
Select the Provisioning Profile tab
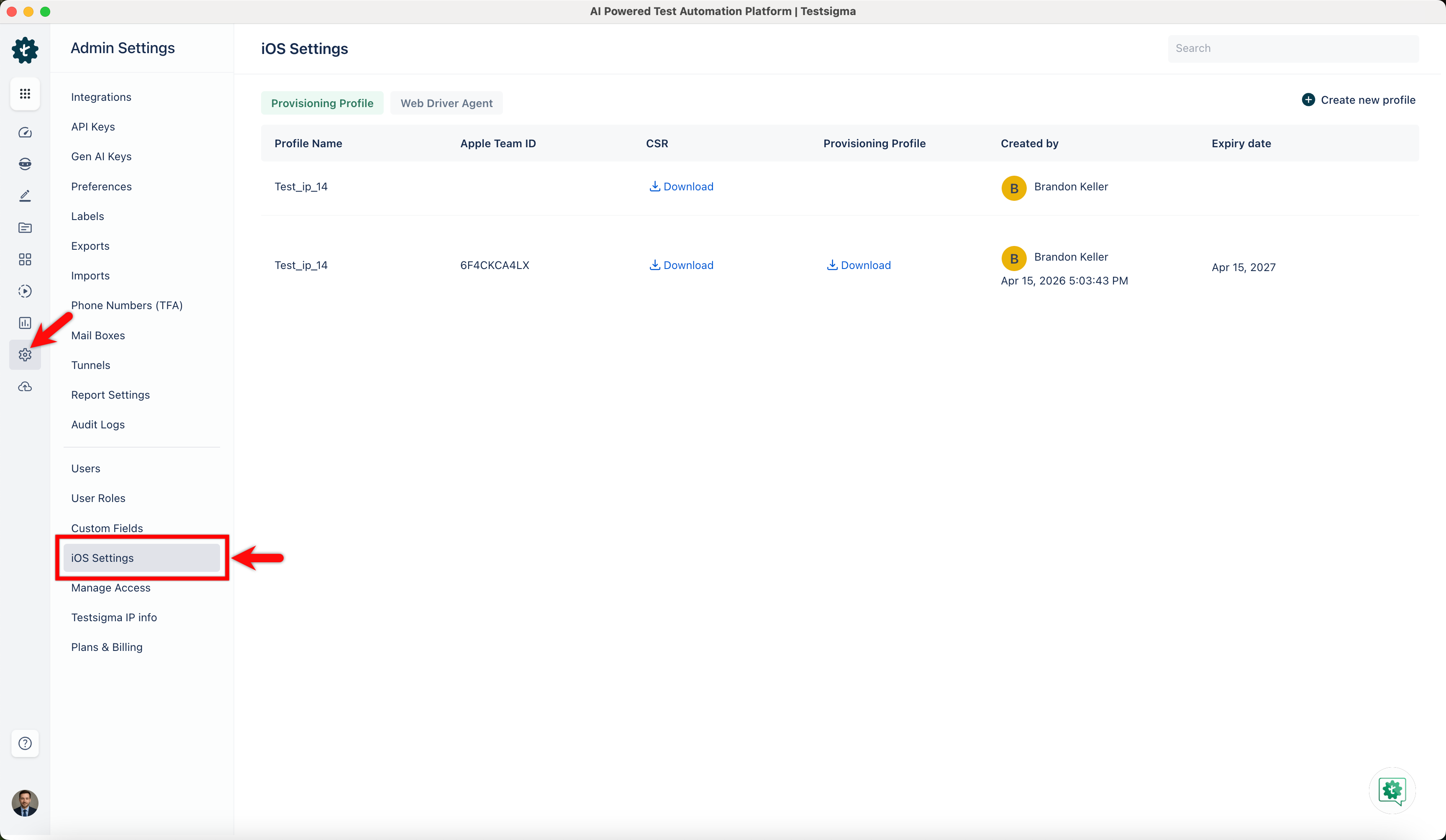[x=322, y=103]
